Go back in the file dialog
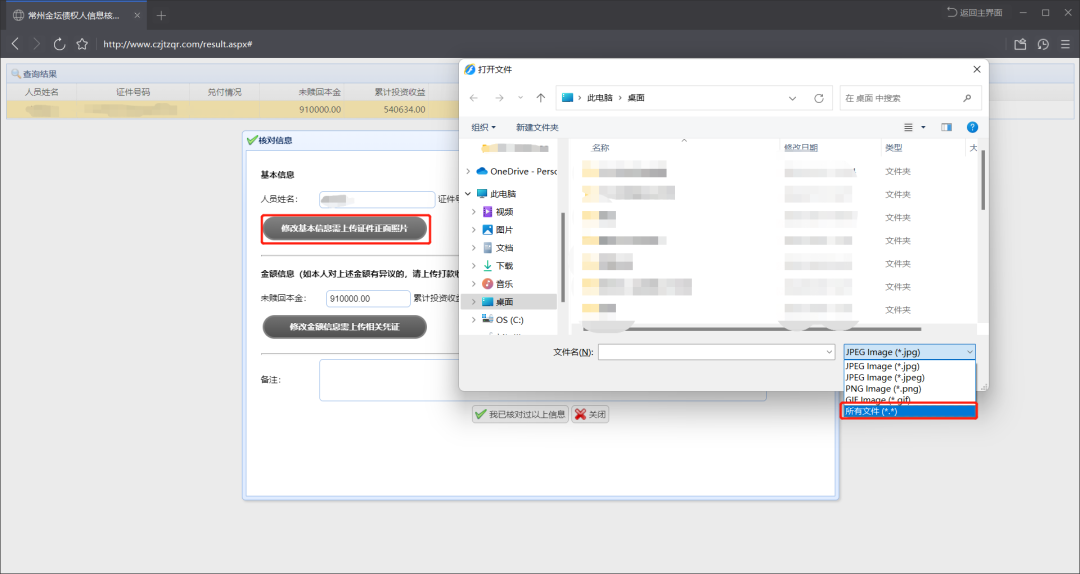This screenshot has width=1080, height=574. coord(474,98)
